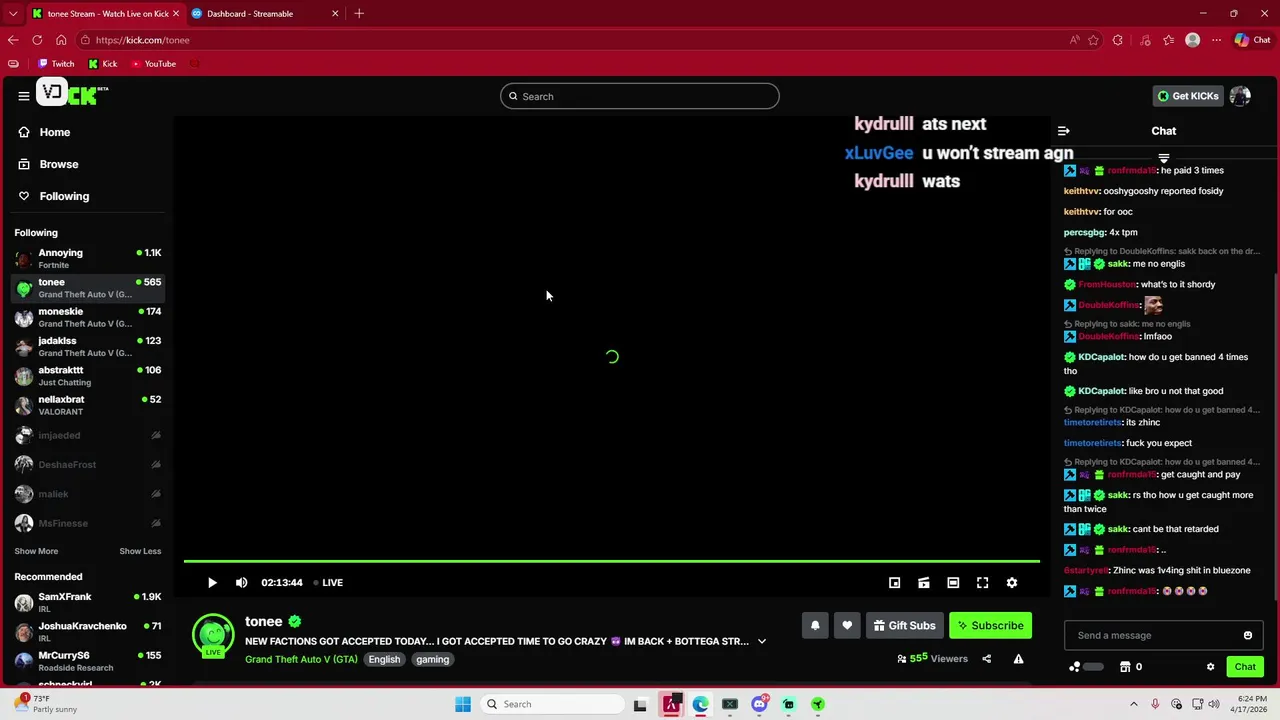Open Discord from the taskbar
1280x720 pixels.
[x=760, y=704]
